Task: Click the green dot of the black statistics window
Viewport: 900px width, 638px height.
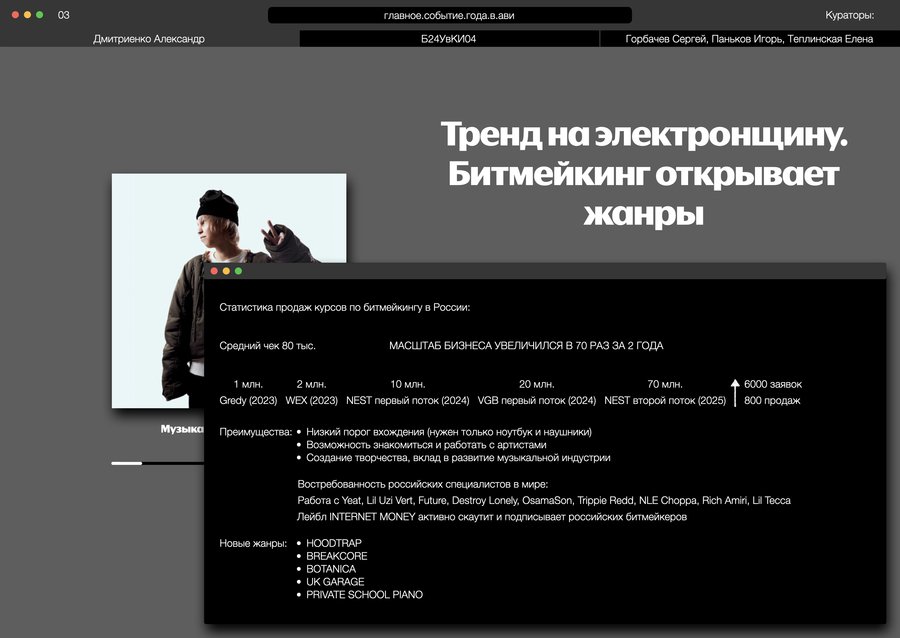Action: point(238,271)
